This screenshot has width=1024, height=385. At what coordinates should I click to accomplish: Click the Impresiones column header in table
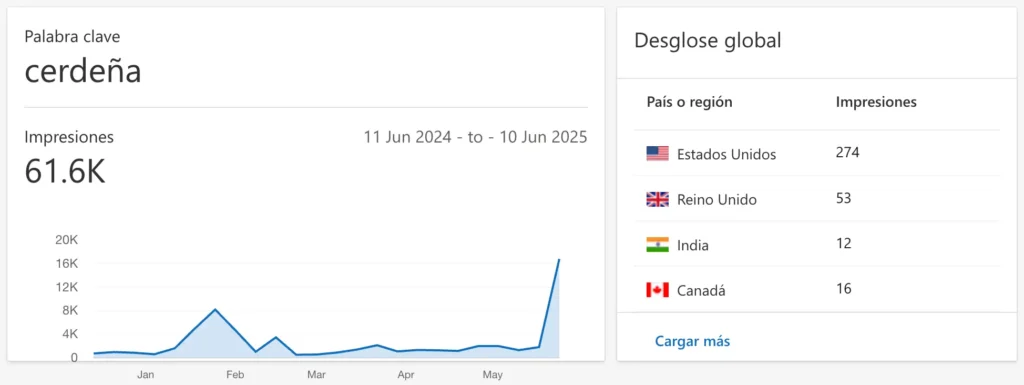point(876,102)
